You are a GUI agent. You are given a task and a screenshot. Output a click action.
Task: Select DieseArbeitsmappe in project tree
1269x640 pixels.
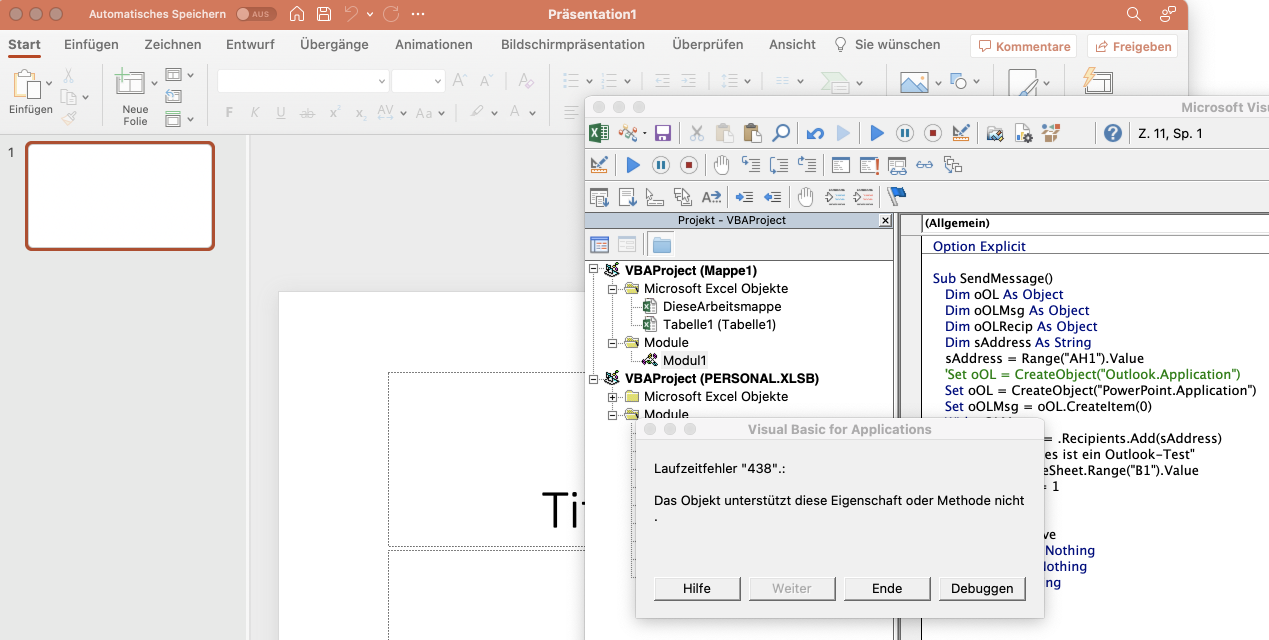pyautogui.click(x=722, y=306)
